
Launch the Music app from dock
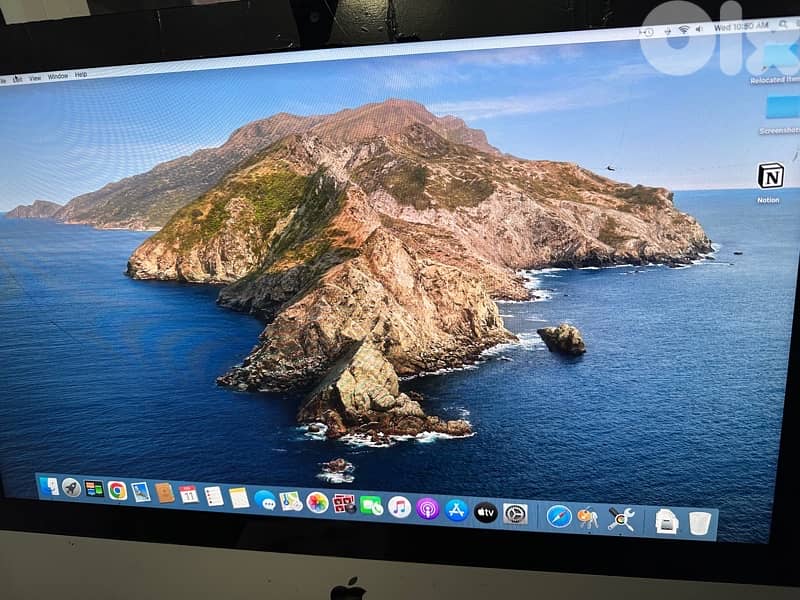coord(399,507)
